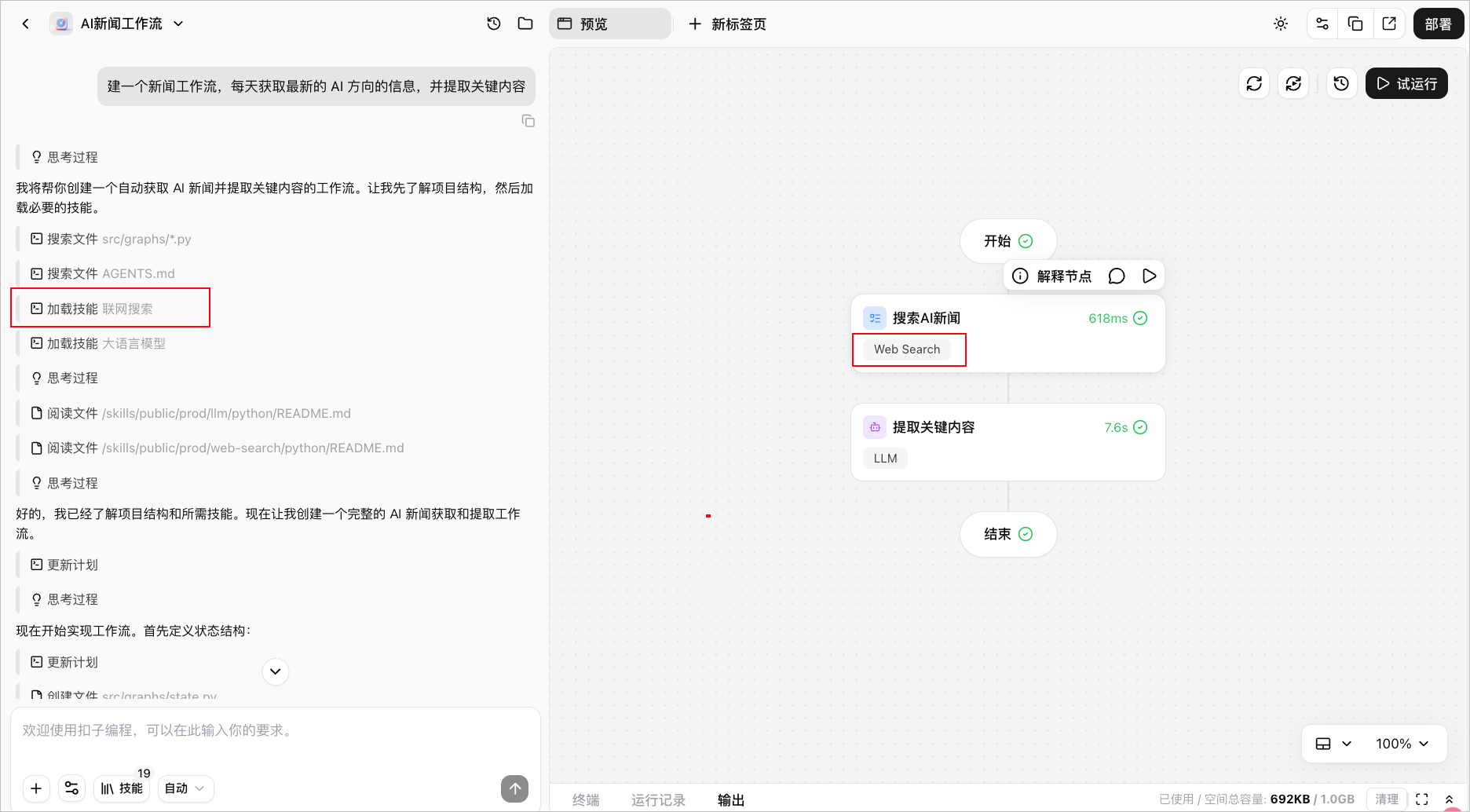
Task: Open in external window icon
Action: click(1389, 24)
